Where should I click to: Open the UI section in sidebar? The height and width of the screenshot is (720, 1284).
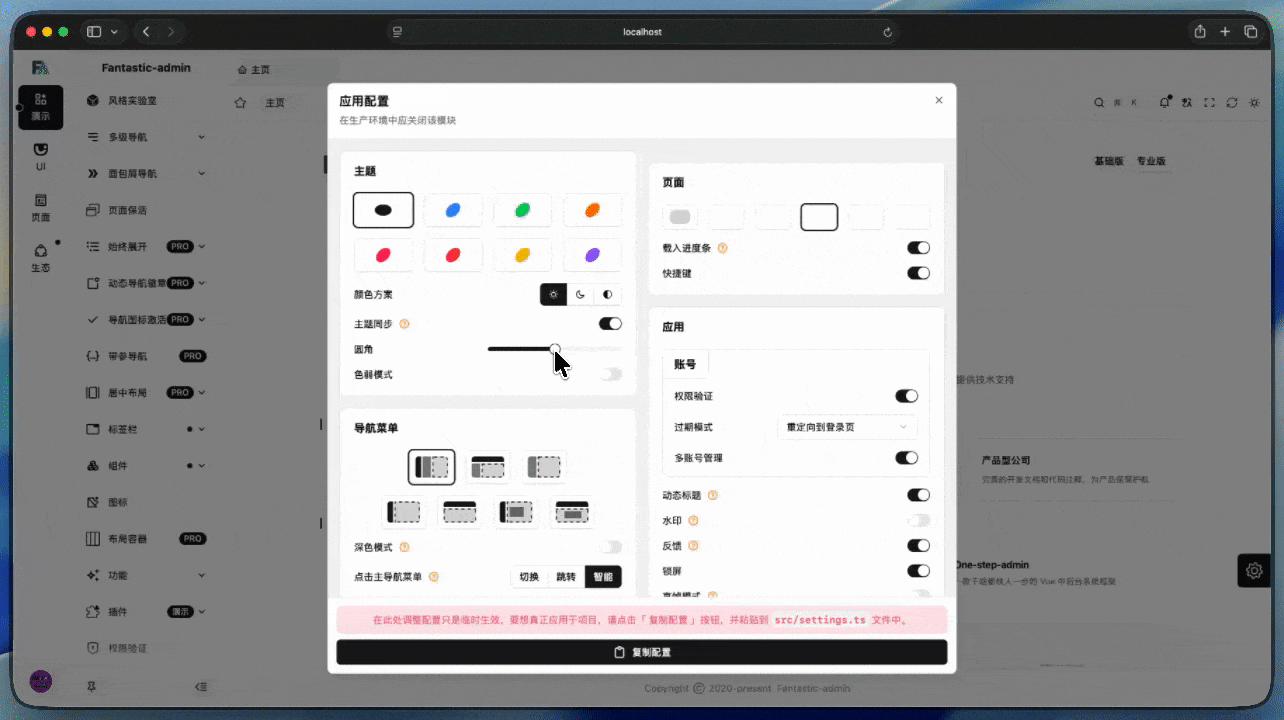[40, 155]
